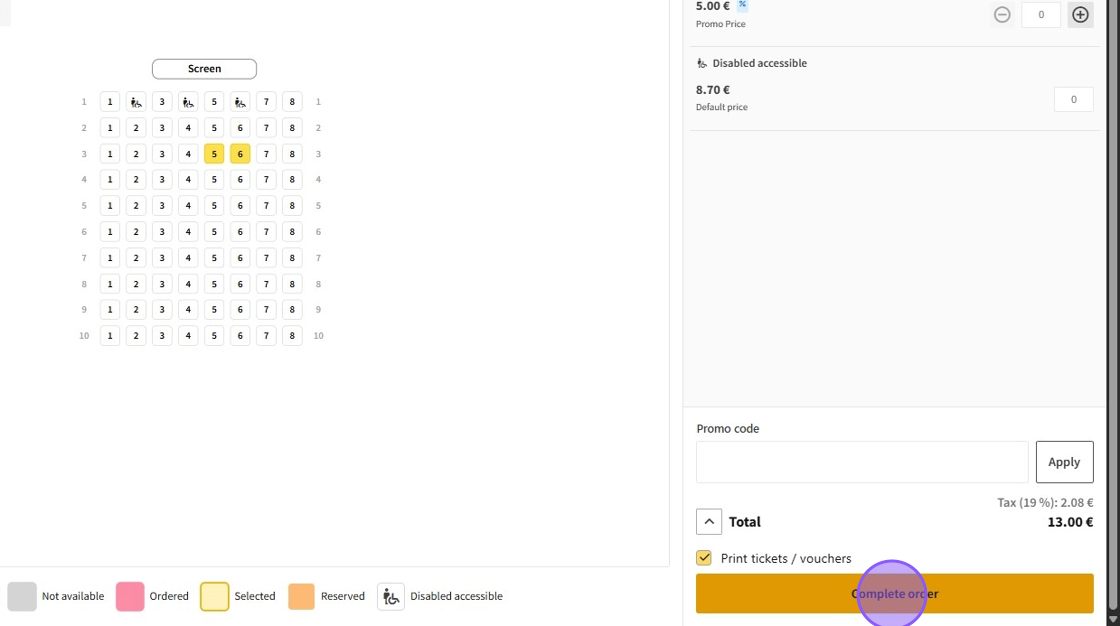Select wheelchair seat 2 in row 1
Screen dimensions: 1120x626
click(x=136, y=102)
